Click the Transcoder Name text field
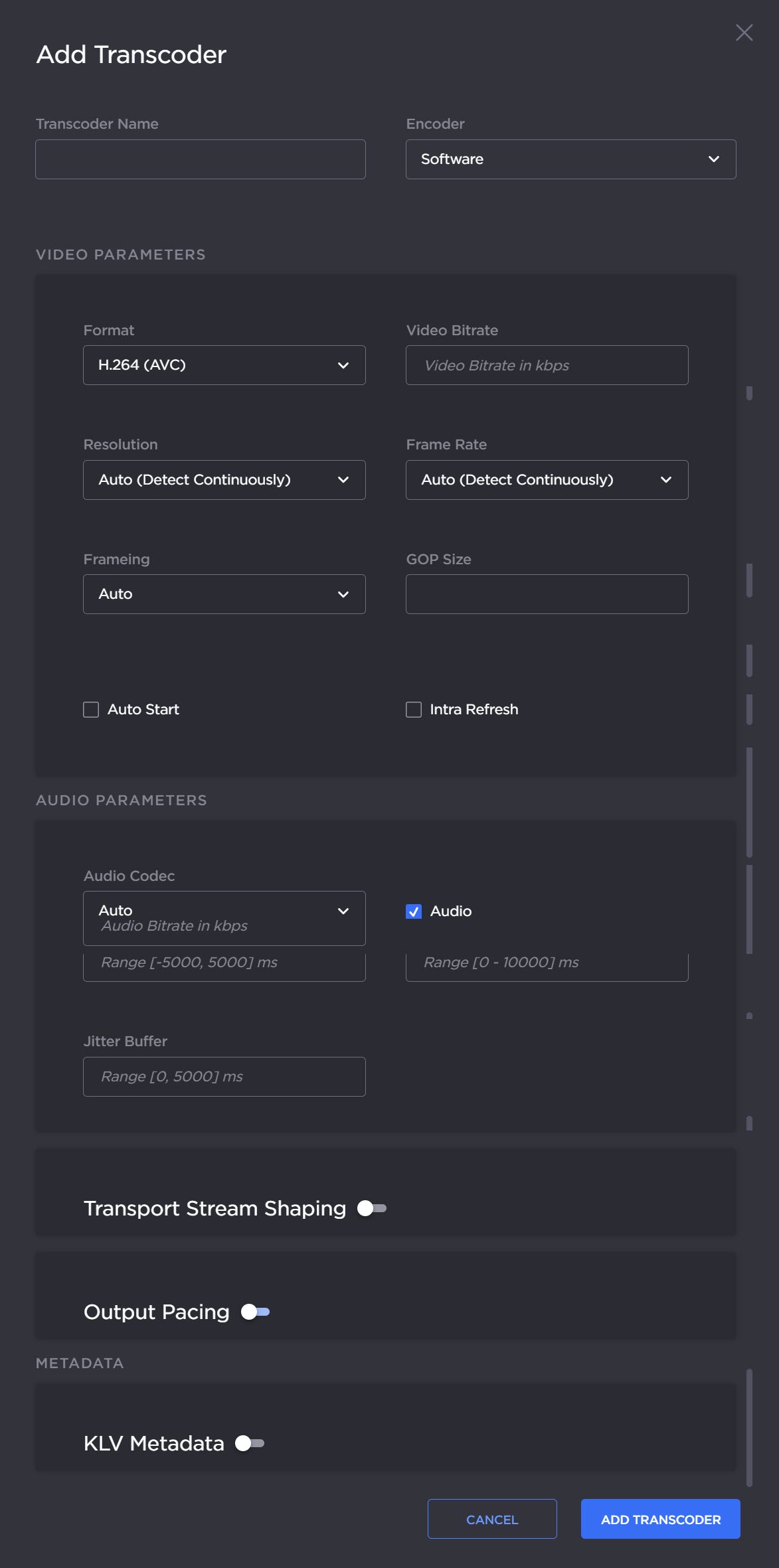This screenshot has width=779, height=1568. tap(200, 159)
